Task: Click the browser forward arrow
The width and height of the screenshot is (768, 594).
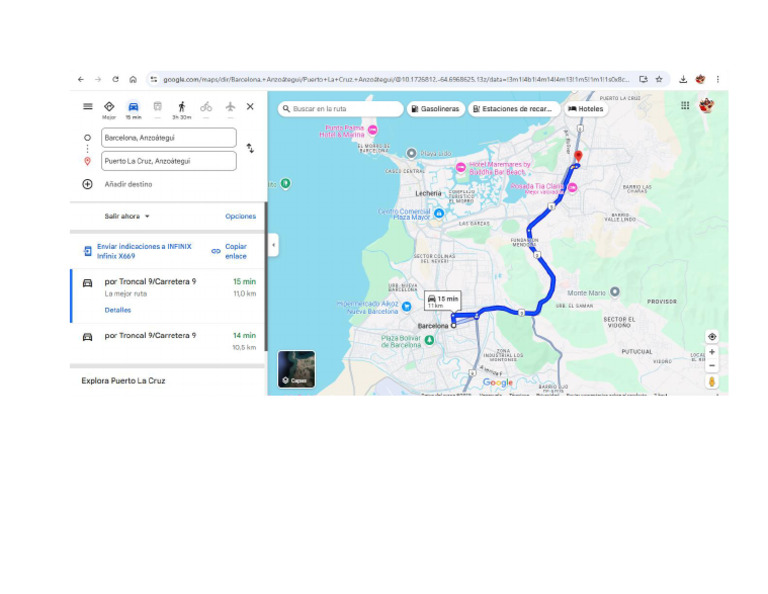Action: 98,79
